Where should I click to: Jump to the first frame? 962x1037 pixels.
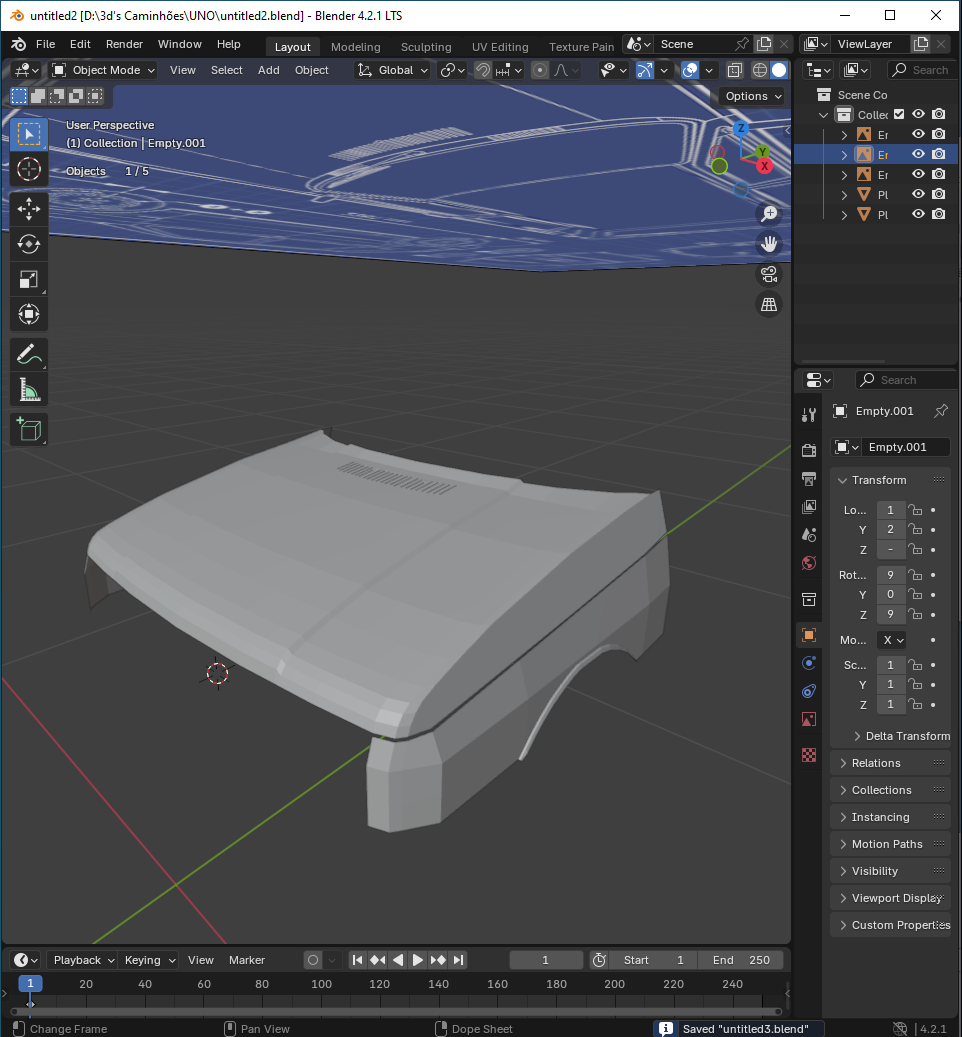357,960
